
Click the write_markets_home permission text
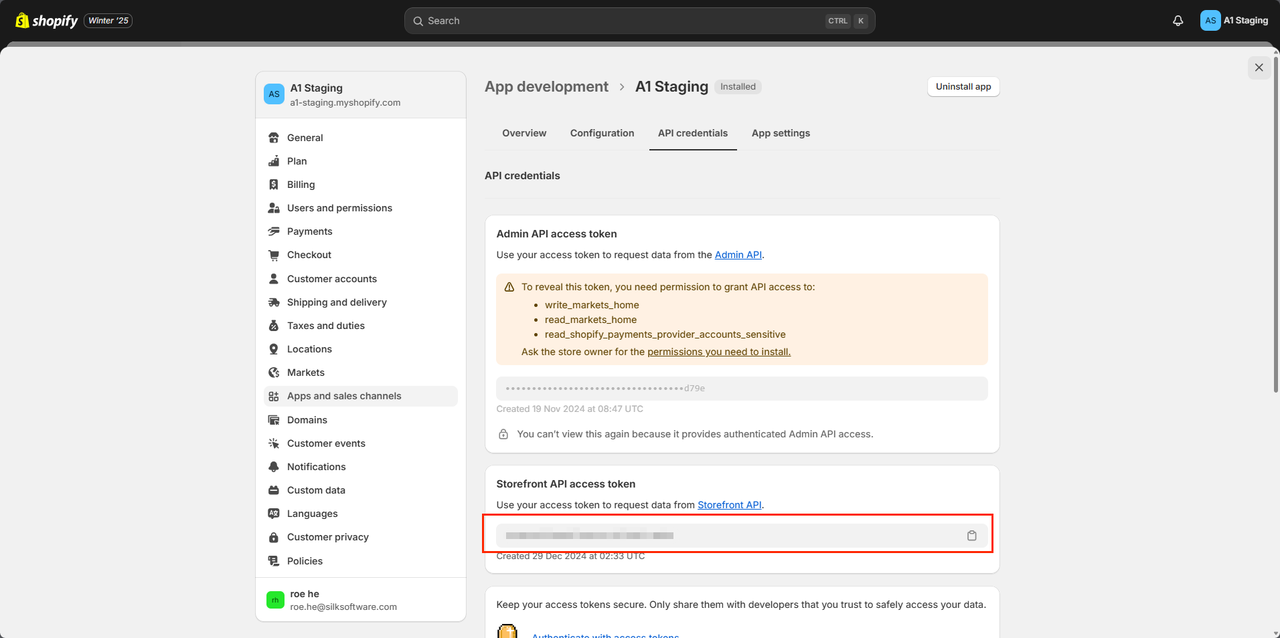592,305
